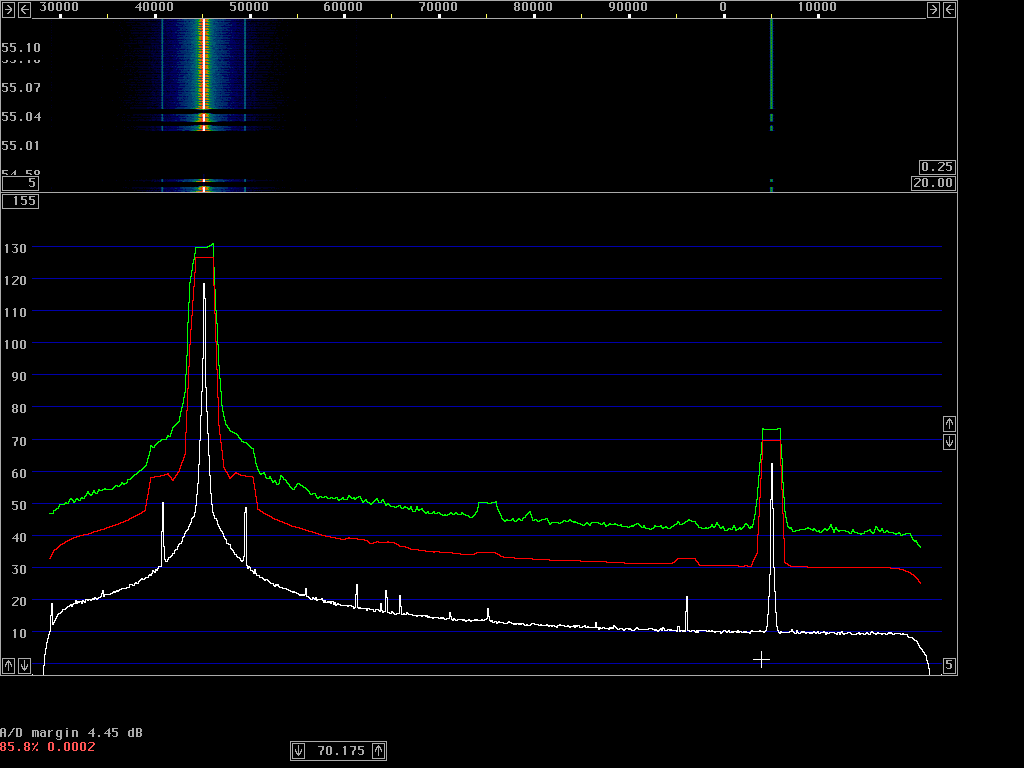
Task: Click the right-arrow box at the frequency scale's left end
Action: (8, 9)
